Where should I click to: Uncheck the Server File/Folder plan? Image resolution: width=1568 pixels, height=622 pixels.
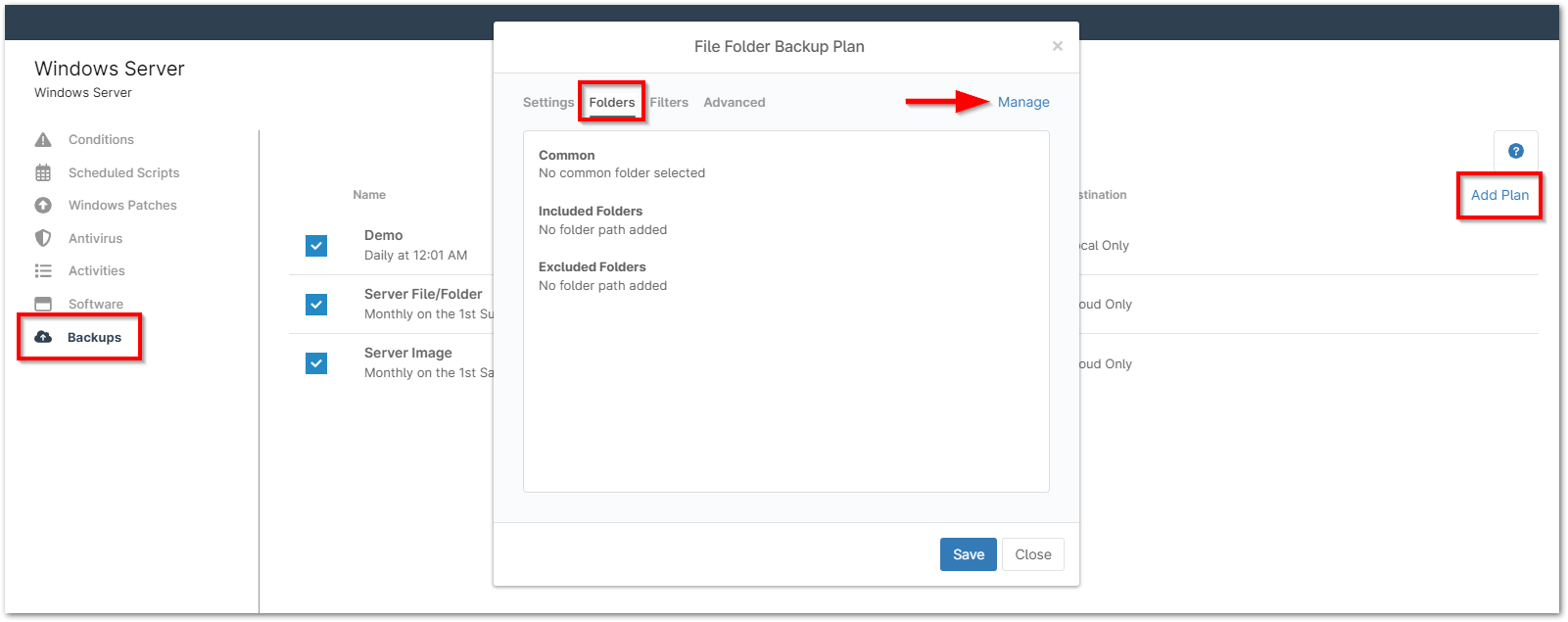click(x=316, y=305)
